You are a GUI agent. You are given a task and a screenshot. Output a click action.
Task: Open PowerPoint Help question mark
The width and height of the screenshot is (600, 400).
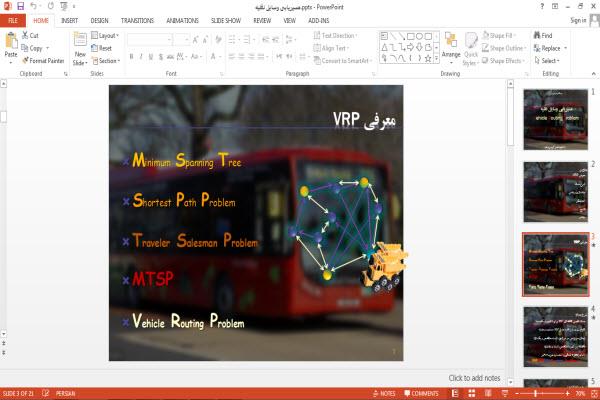pos(542,7)
